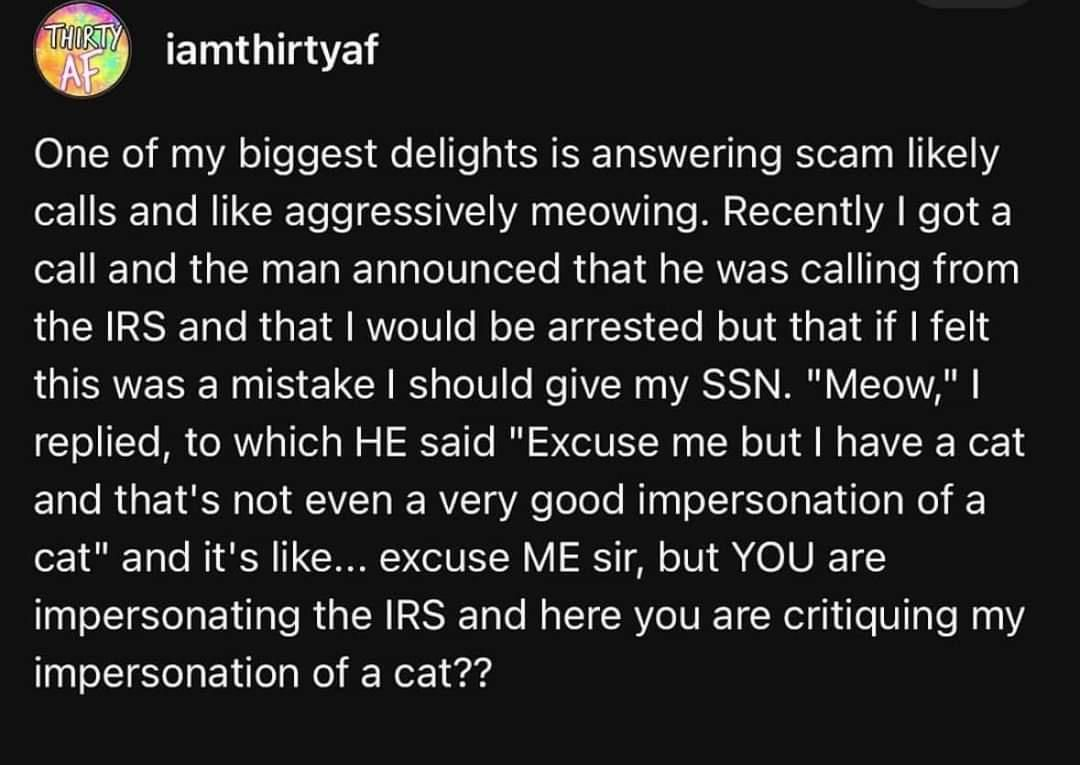This screenshot has height=765, width=1080.
Task: Click the word "Recently" in the post
Action: pyautogui.click(x=802, y=213)
